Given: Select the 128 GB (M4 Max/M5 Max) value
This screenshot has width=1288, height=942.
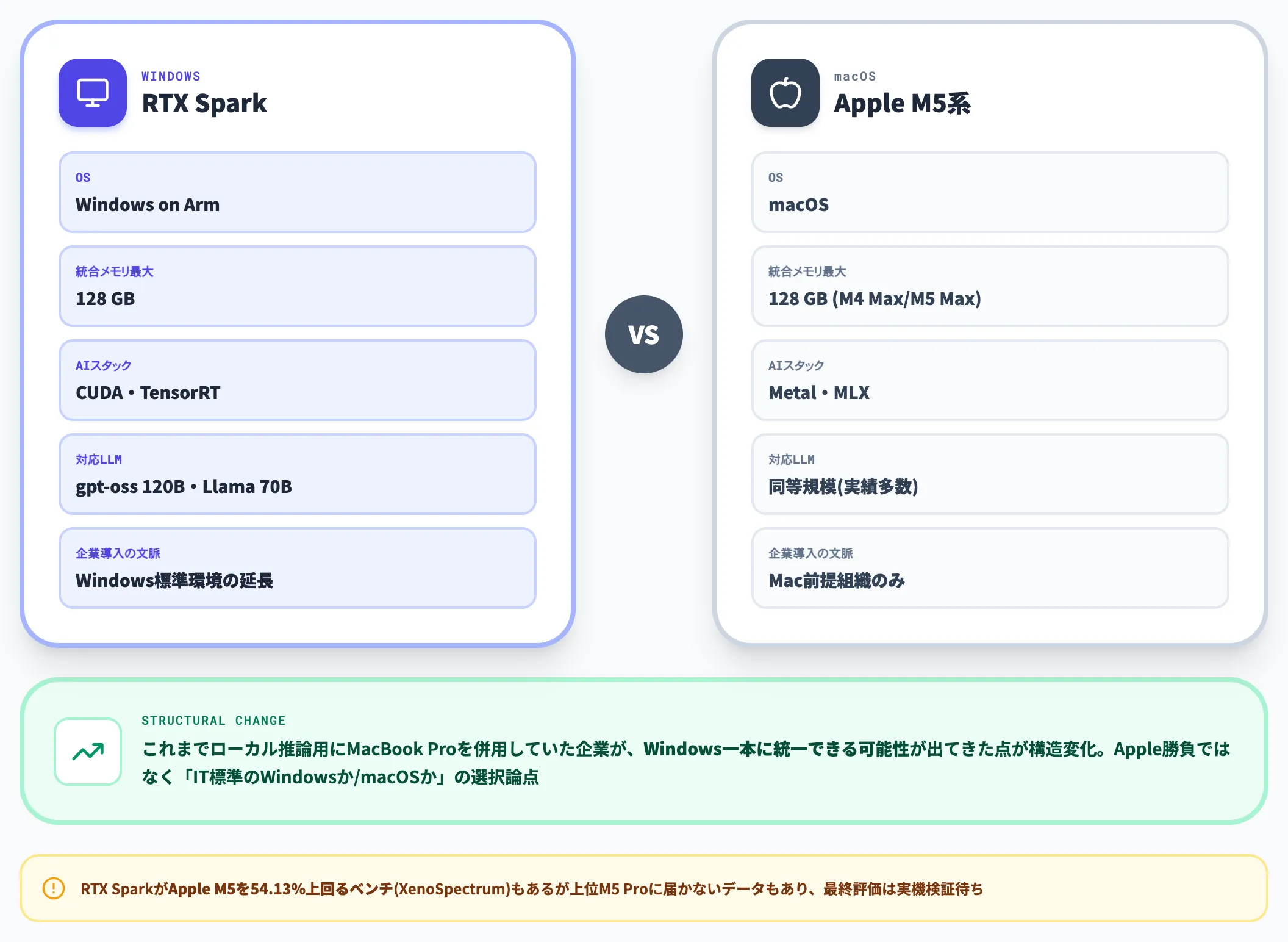Looking at the screenshot, I should [875, 298].
